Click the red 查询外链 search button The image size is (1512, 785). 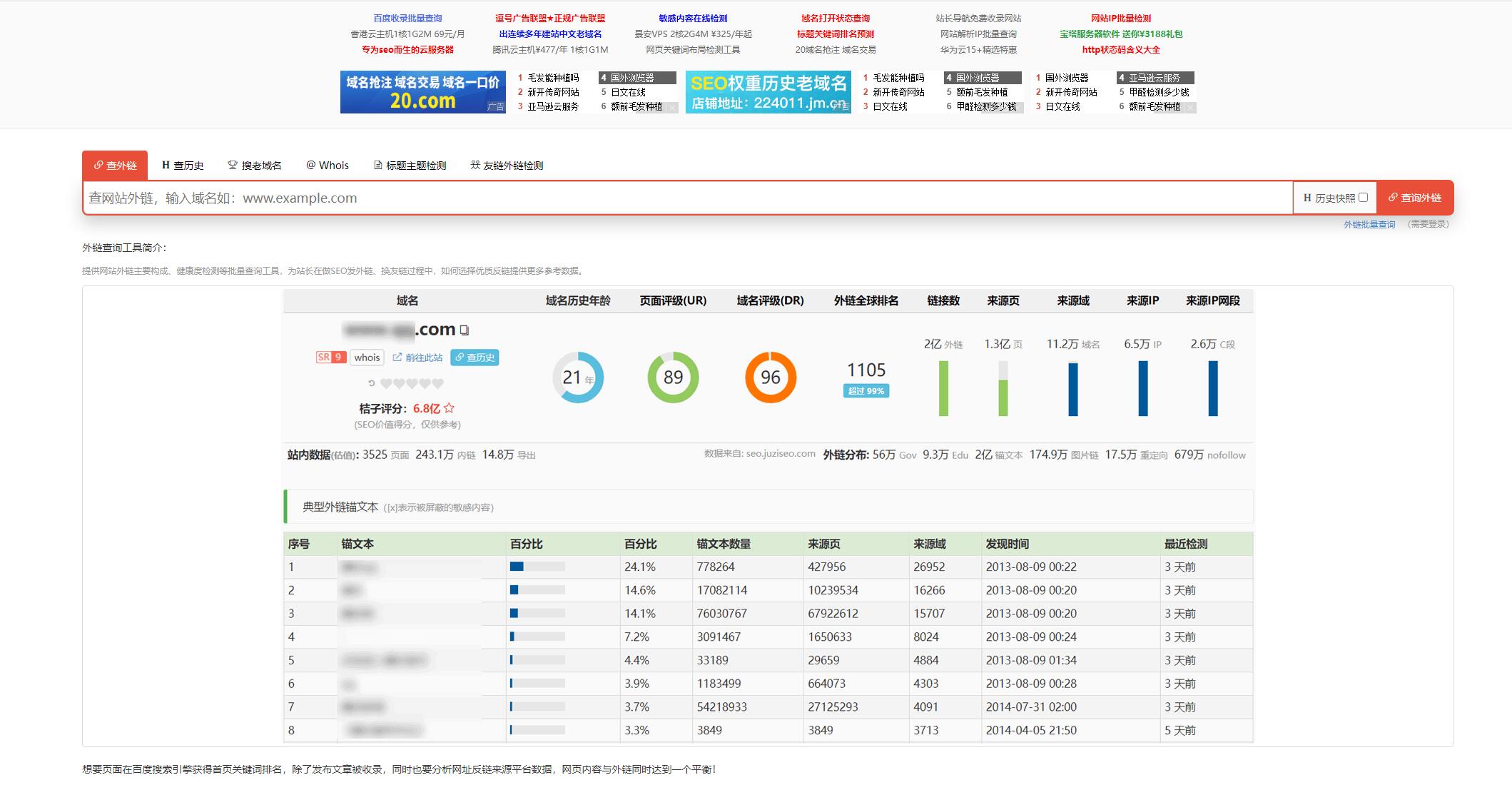(x=1415, y=198)
